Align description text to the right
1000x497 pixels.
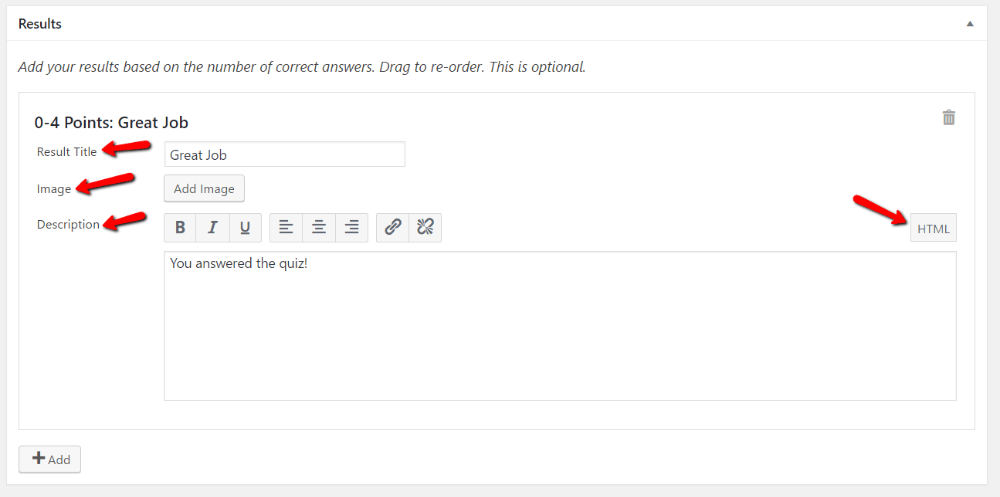click(x=351, y=228)
